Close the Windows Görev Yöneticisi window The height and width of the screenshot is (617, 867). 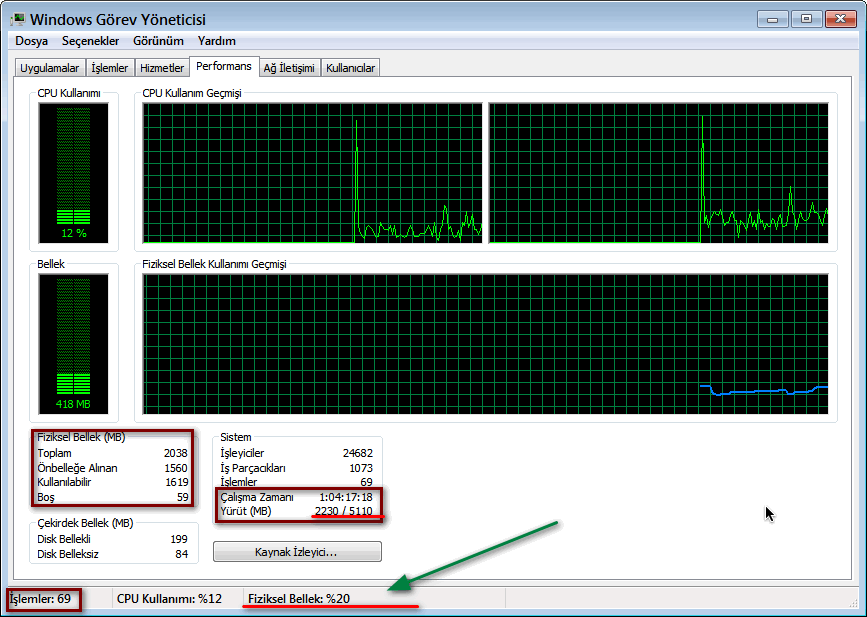point(840,19)
